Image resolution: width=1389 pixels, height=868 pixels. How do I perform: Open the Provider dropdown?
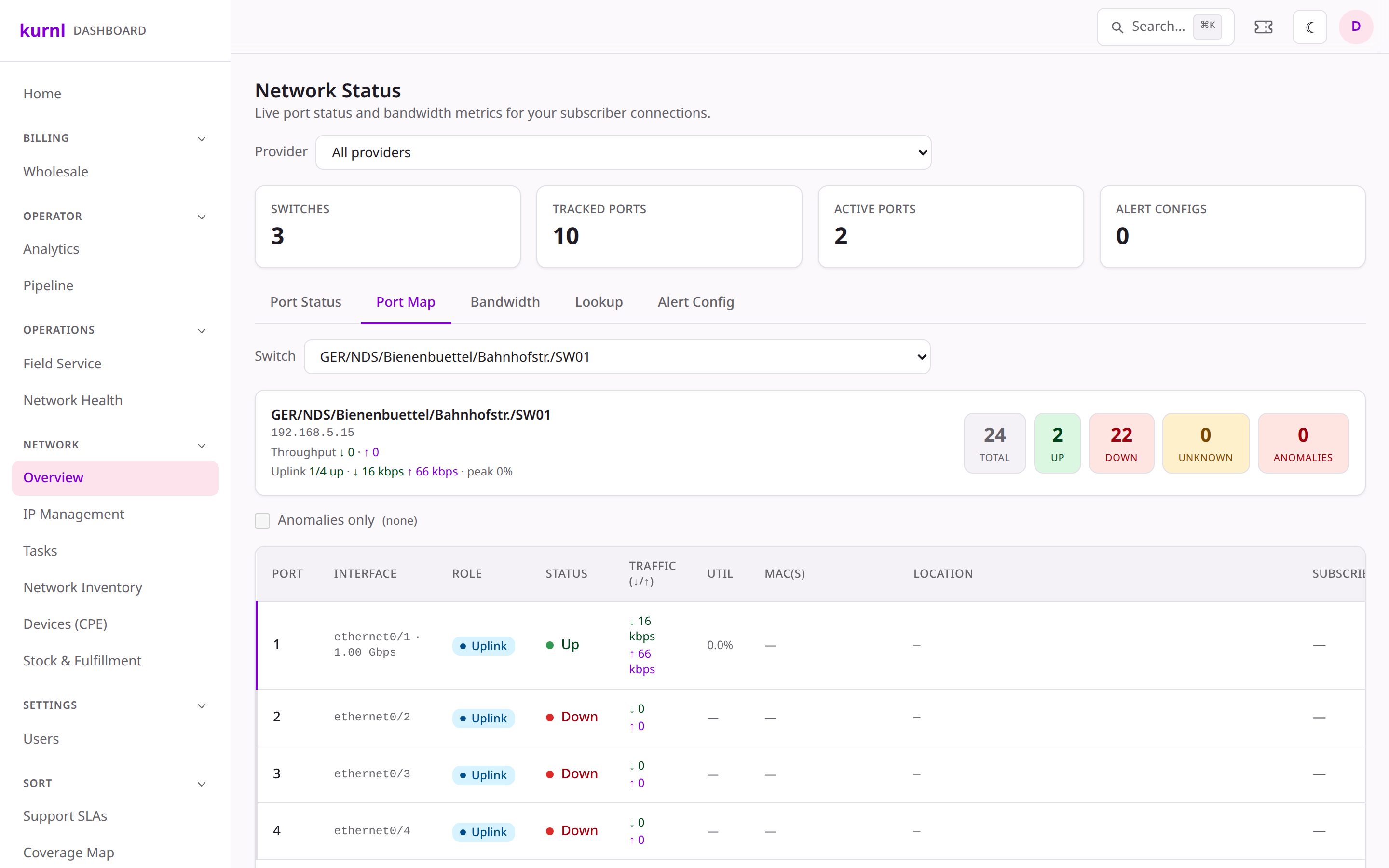click(x=623, y=152)
